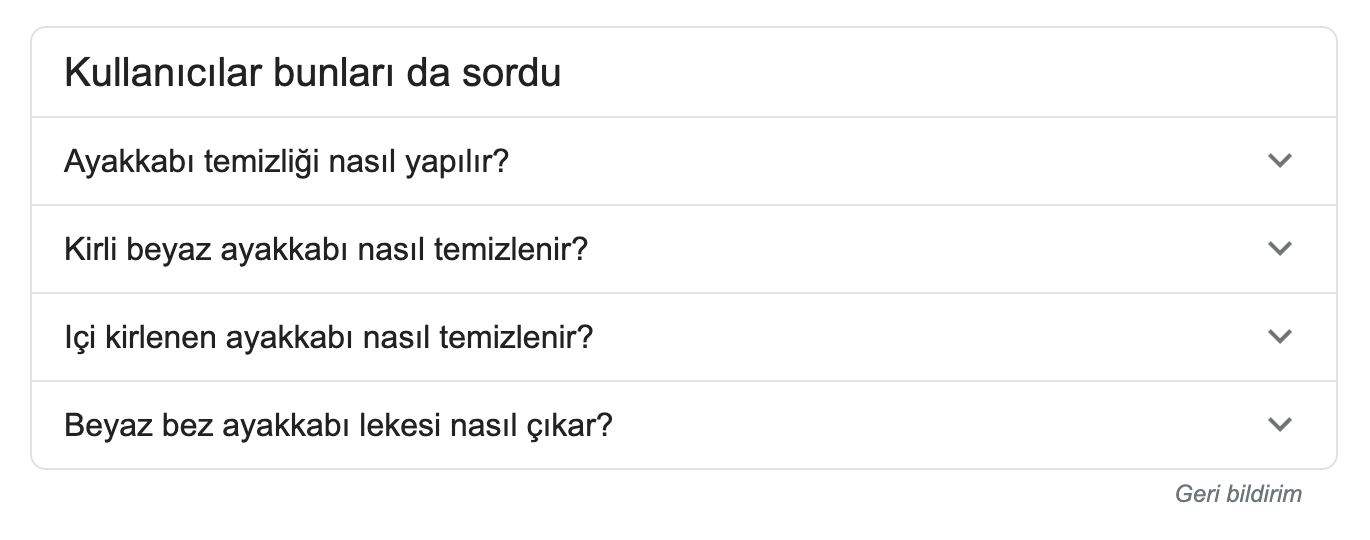The image size is (1370, 540).
Task: Click the word "temizlenir?" in the third question
Action: (516, 337)
